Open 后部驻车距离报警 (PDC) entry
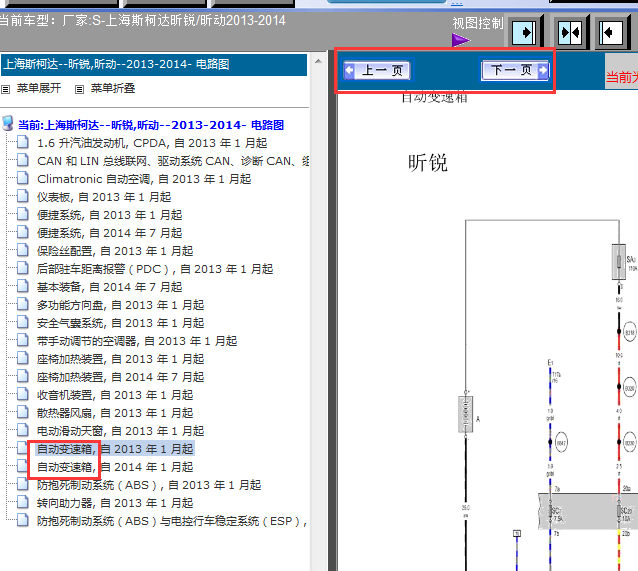638x571 pixels. coord(155,269)
